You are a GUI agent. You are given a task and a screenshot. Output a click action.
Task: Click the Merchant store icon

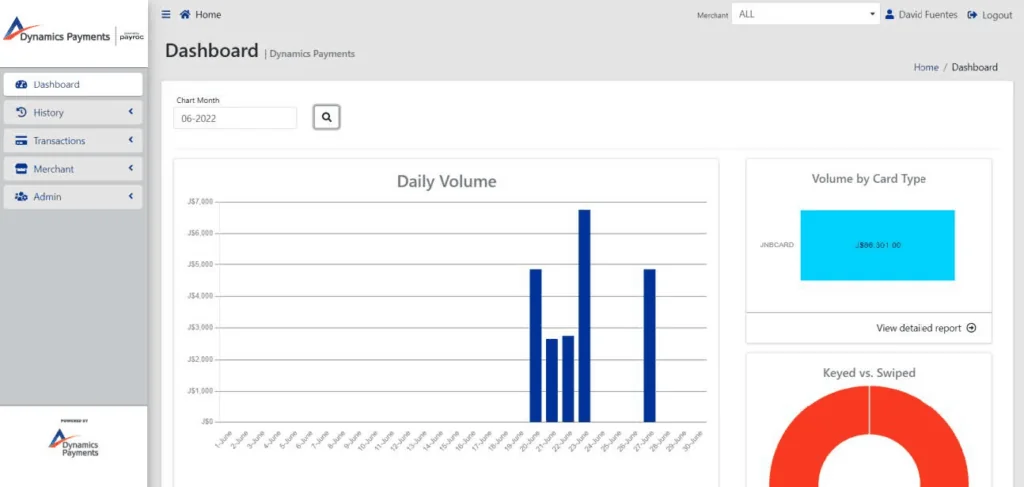(21, 168)
